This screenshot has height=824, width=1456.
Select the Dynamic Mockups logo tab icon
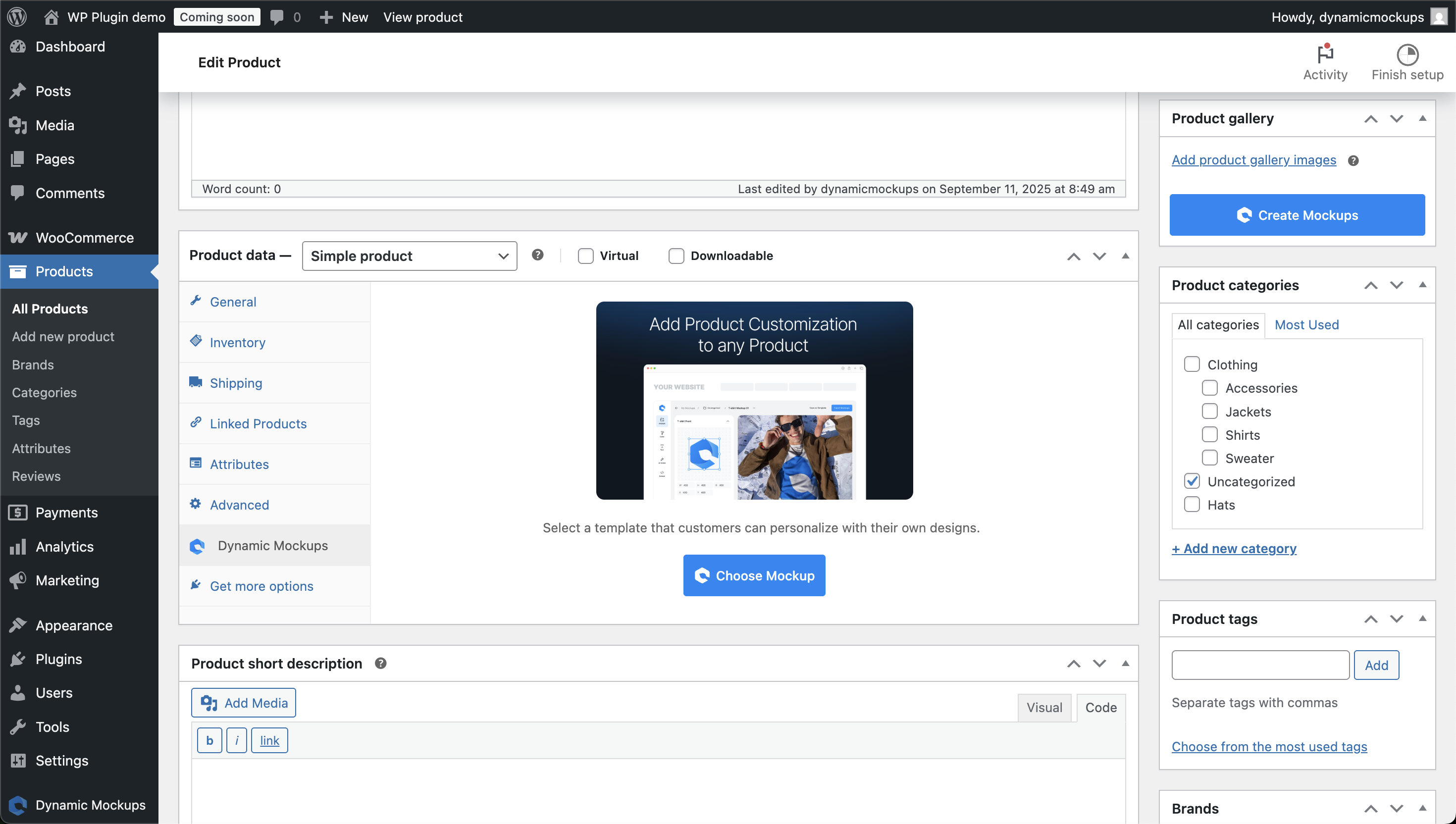[x=198, y=545]
